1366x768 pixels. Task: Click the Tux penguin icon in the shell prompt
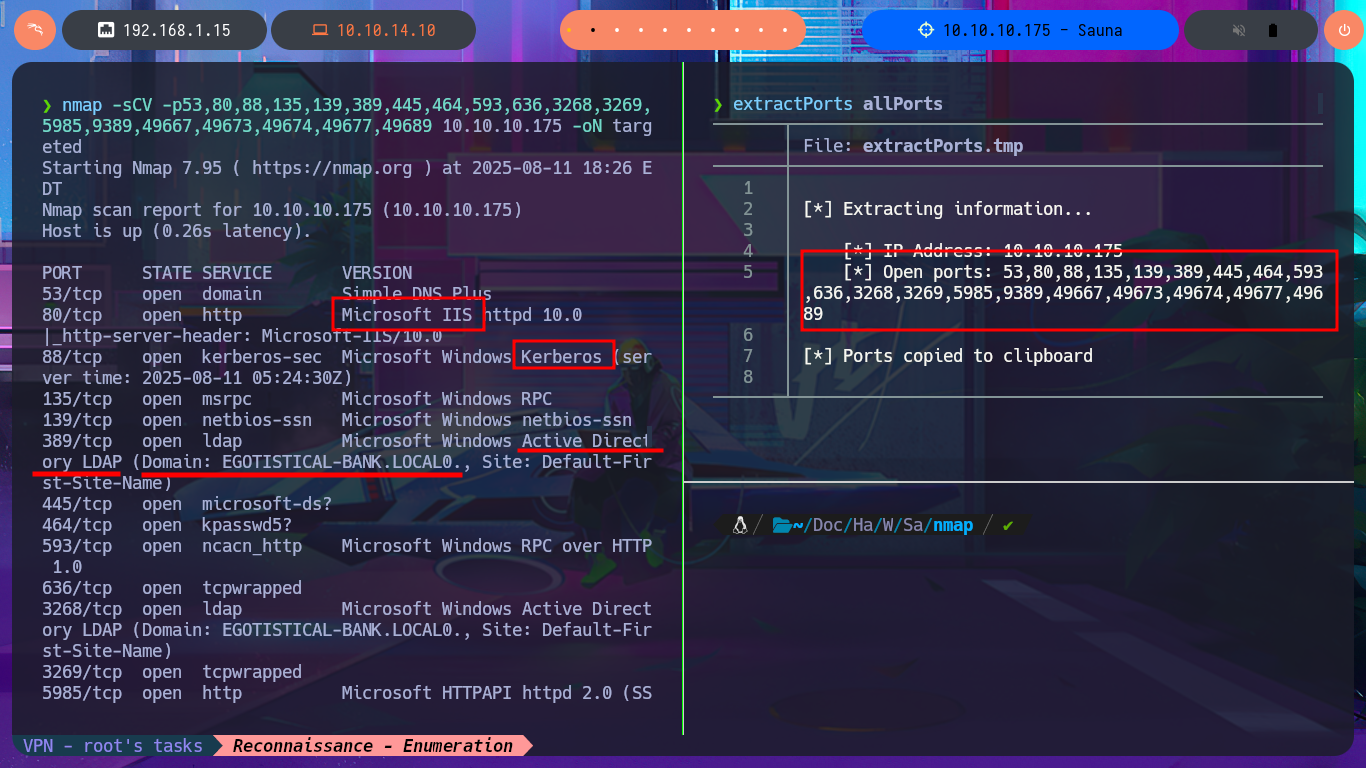coord(741,525)
